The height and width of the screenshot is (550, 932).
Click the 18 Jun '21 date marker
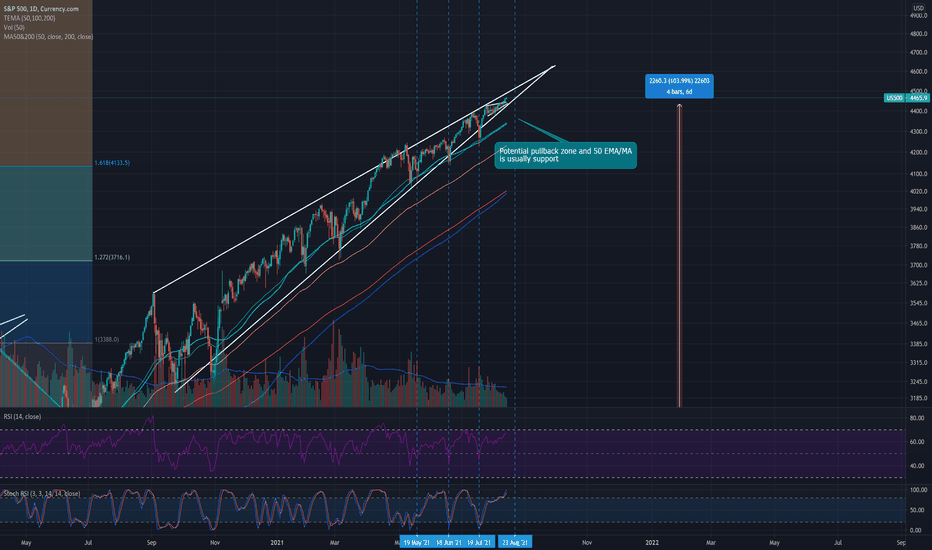click(448, 542)
